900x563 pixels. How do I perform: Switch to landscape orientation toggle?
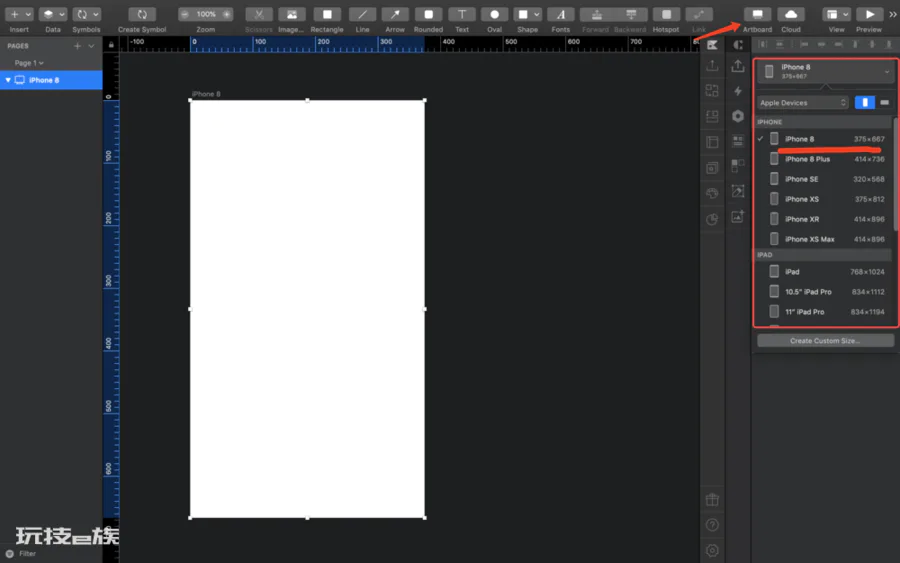(x=885, y=102)
